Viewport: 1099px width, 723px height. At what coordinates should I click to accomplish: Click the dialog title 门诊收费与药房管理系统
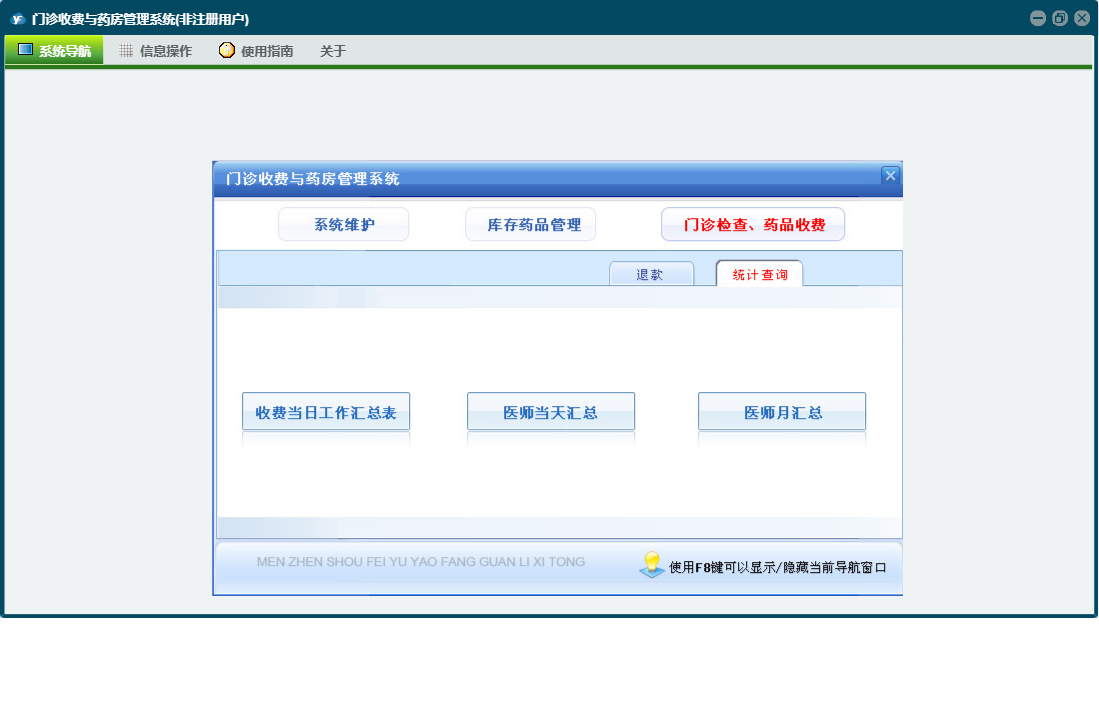(x=313, y=179)
